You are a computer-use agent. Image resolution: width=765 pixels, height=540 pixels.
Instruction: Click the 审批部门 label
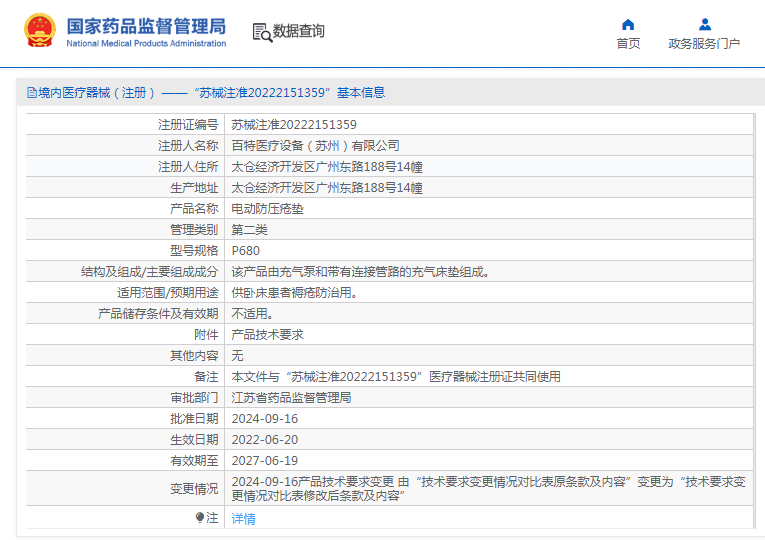coord(194,398)
